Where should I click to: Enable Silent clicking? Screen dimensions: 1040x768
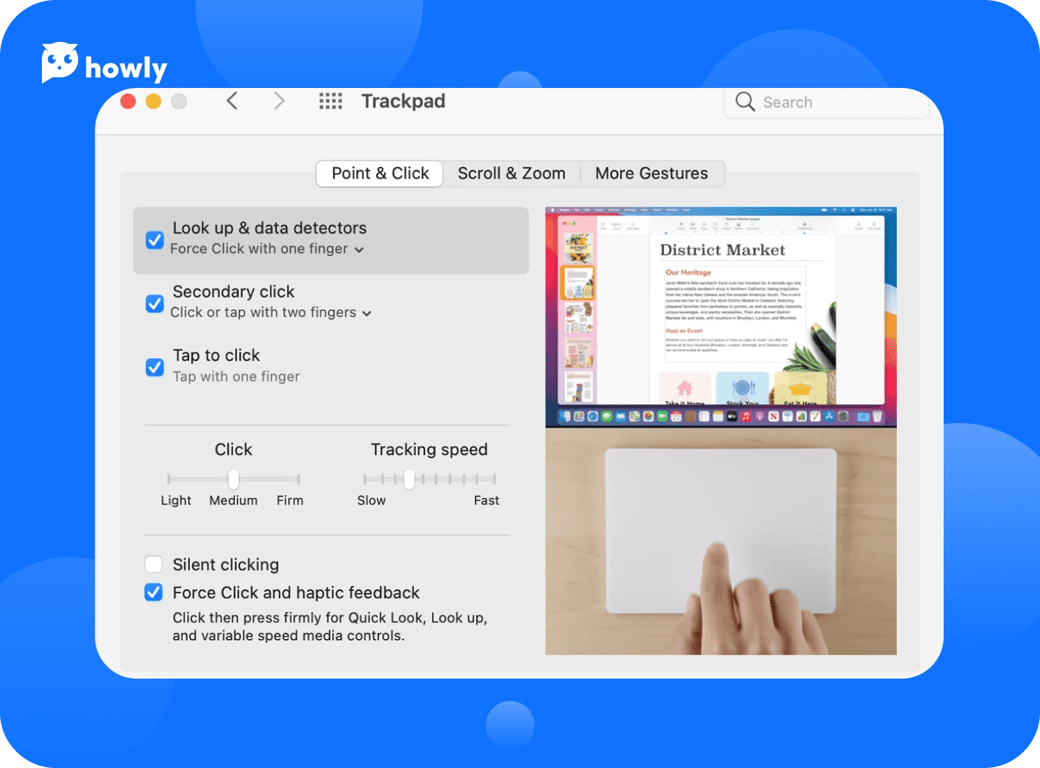coord(154,565)
